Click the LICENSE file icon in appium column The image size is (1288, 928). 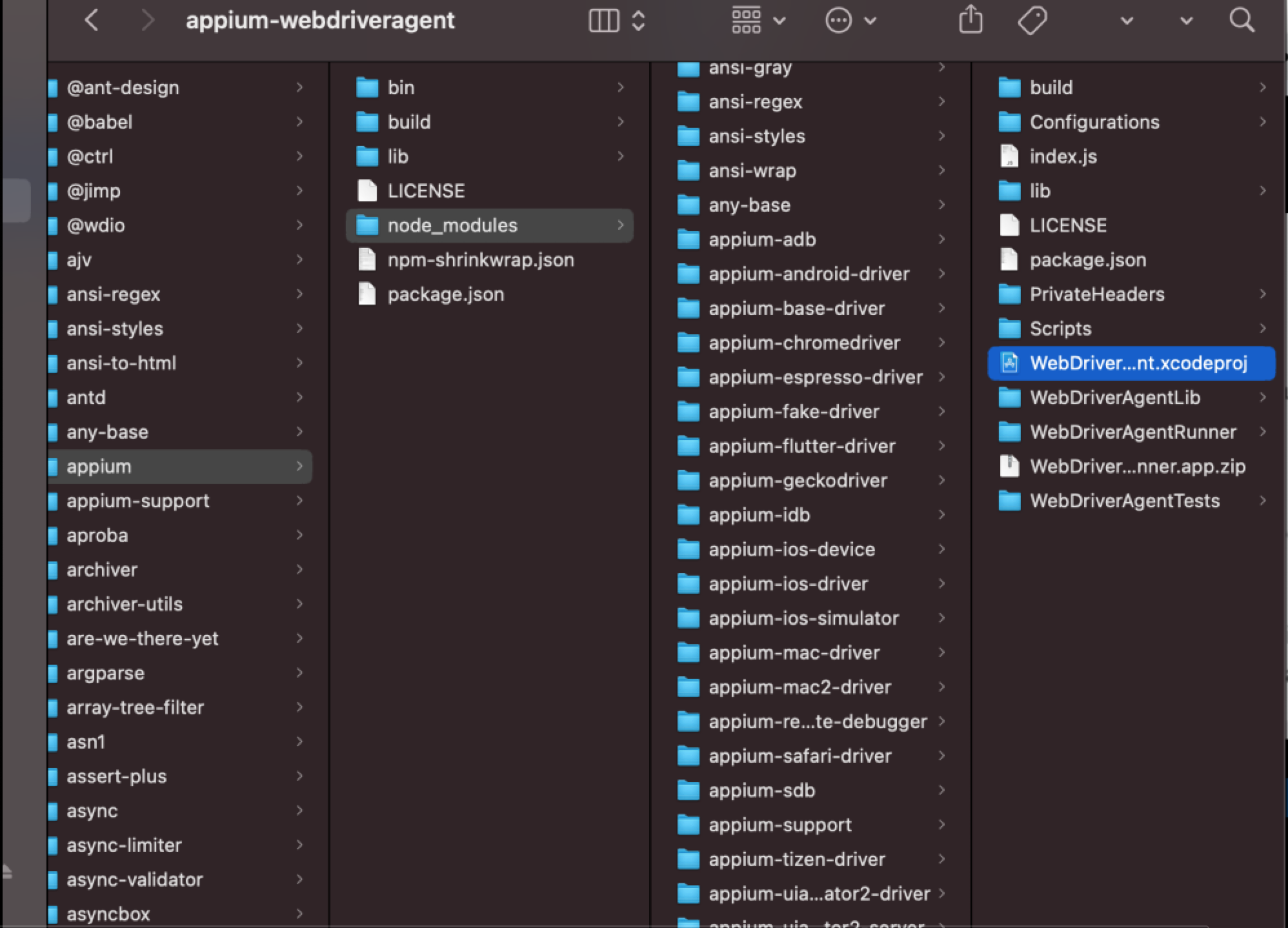coord(367,190)
